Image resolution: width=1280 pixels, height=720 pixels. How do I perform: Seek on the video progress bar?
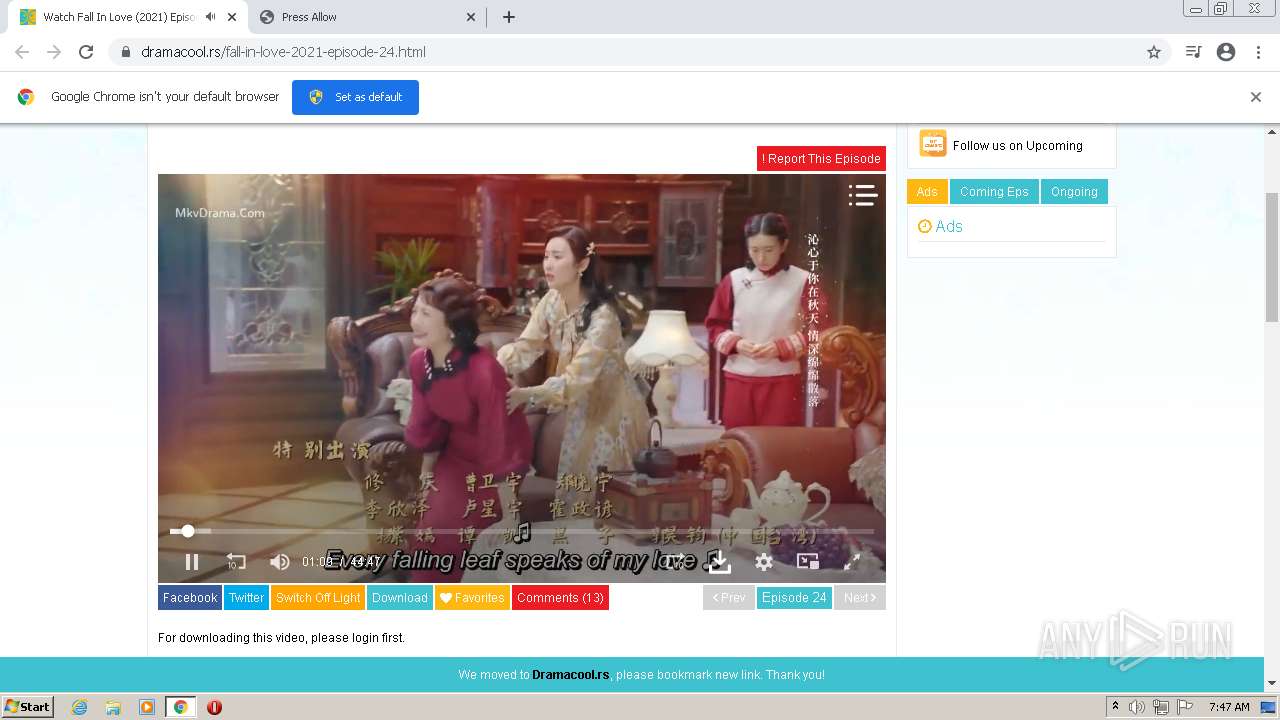(522, 531)
